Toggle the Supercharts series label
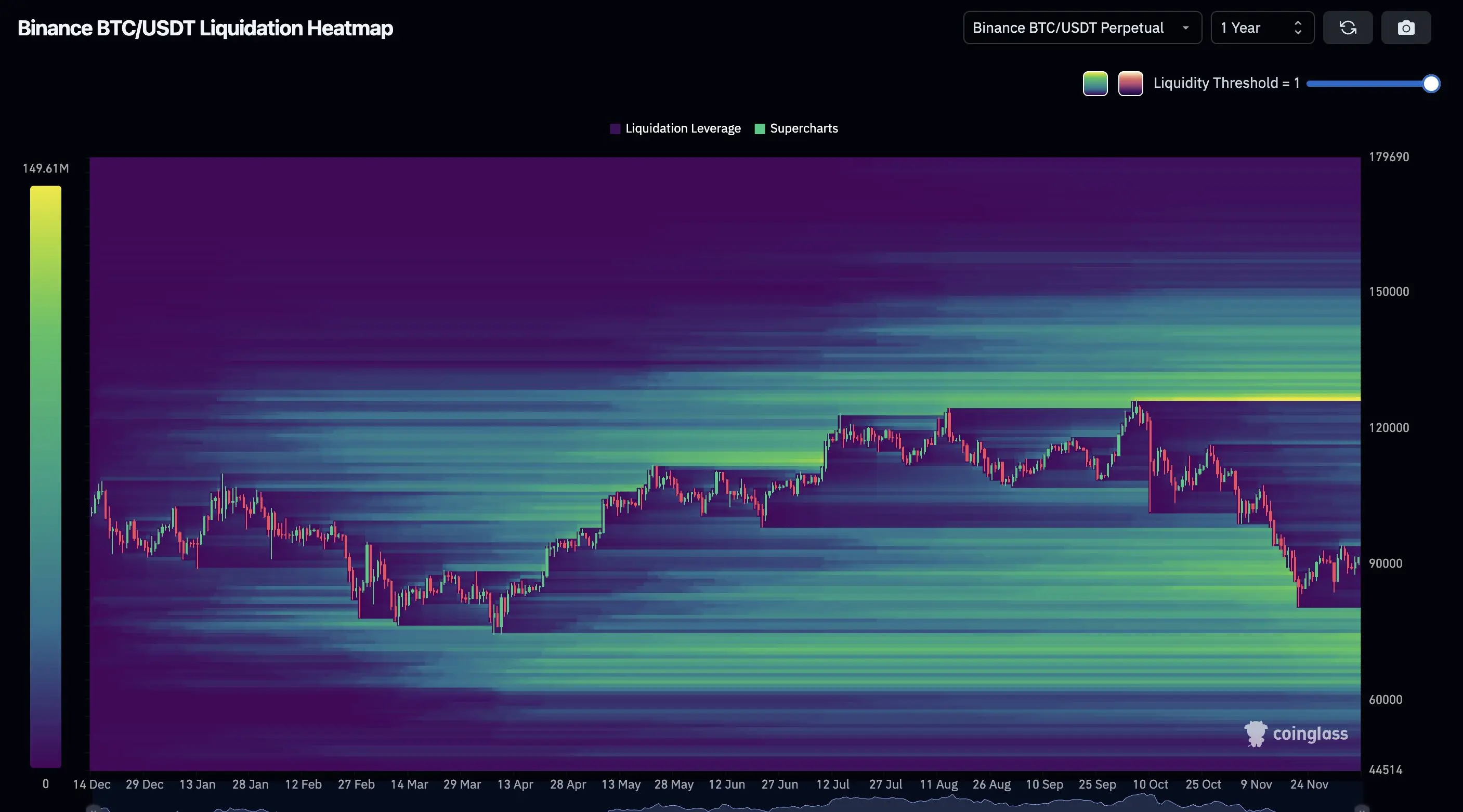The height and width of the screenshot is (812, 1463). pyautogui.click(x=804, y=129)
